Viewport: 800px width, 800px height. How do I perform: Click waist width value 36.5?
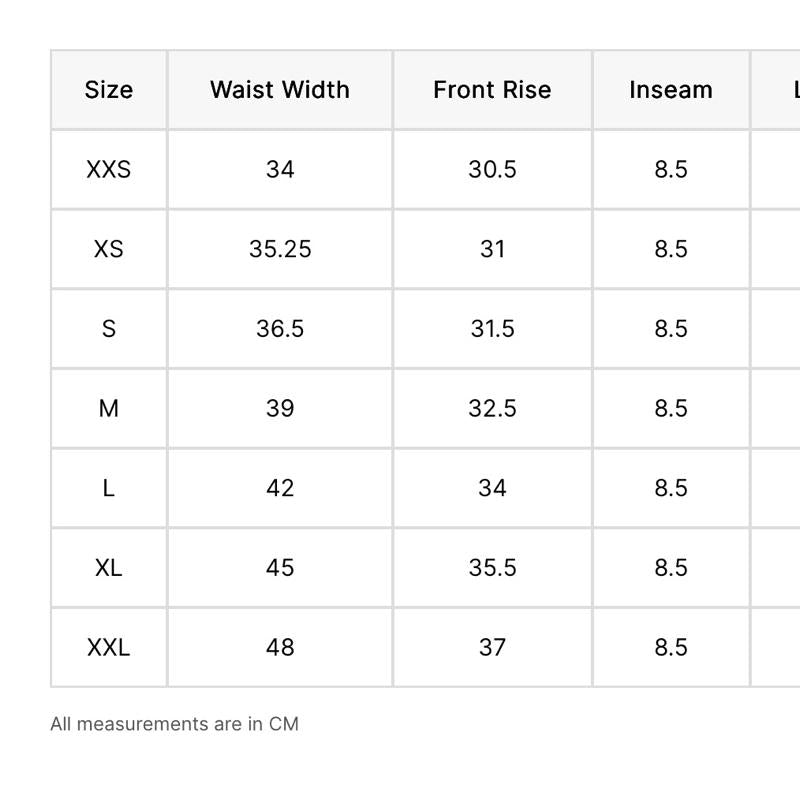tap(280, 329)
